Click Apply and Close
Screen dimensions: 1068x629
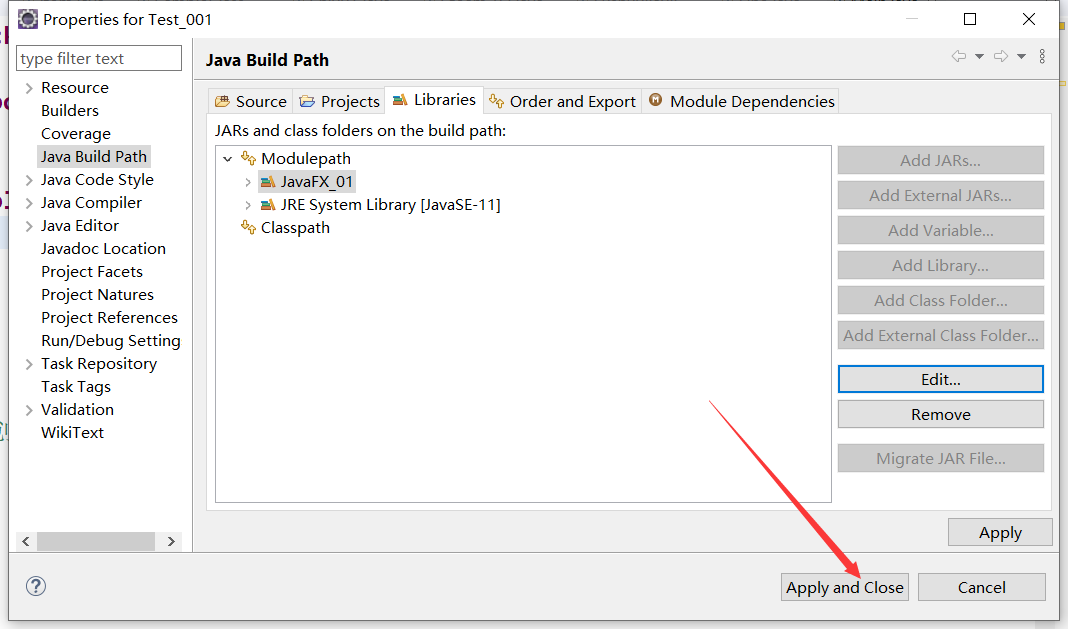tap(844, 587)
